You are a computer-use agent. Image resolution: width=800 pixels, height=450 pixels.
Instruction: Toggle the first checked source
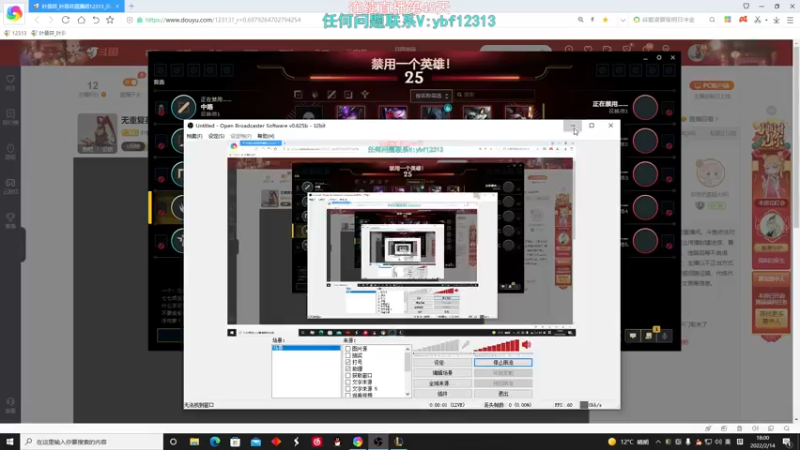pos(348,362)
